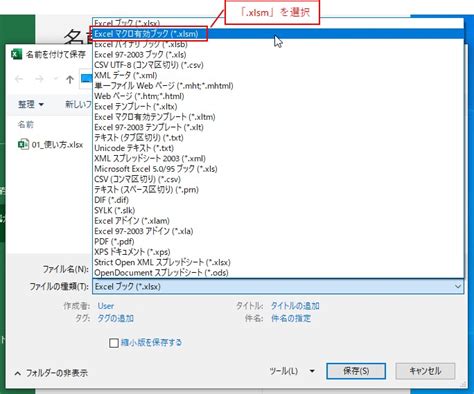Viewport: 474px width, 394px height.
Task: Choose Unicode テキスト (*.txt) option
Action: 278,148
